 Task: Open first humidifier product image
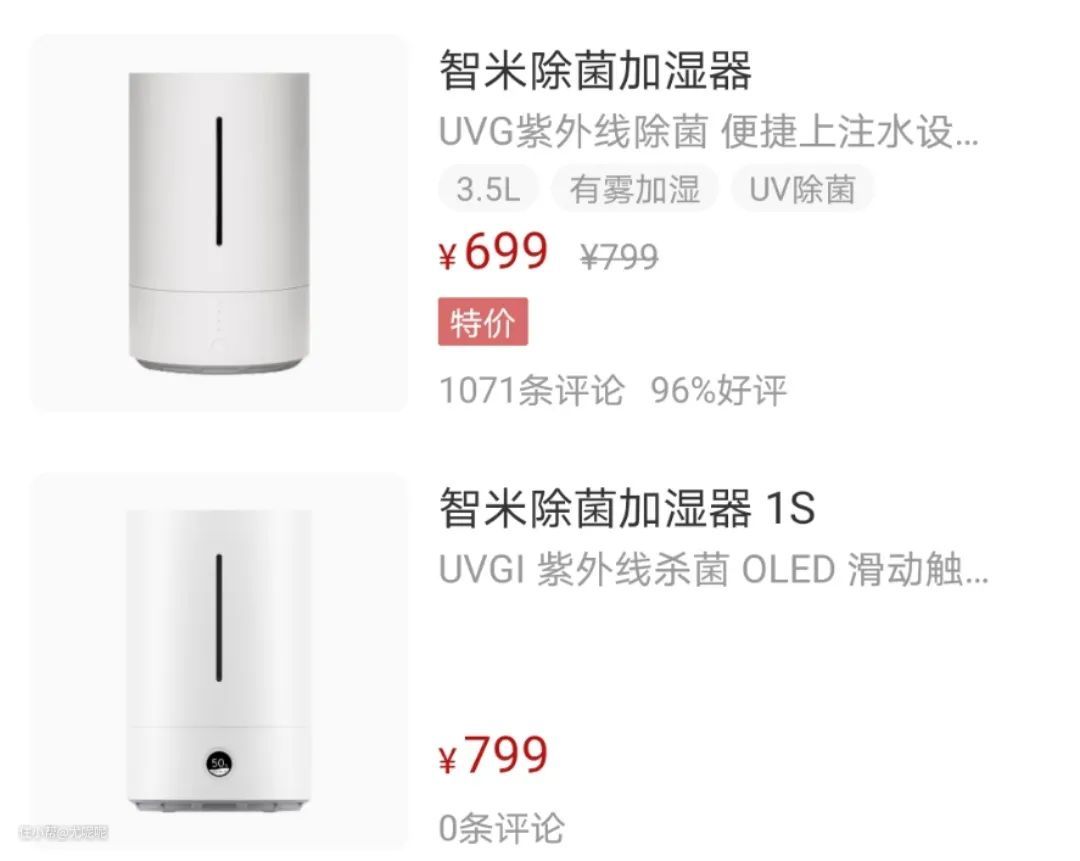(x=219, y=222)
